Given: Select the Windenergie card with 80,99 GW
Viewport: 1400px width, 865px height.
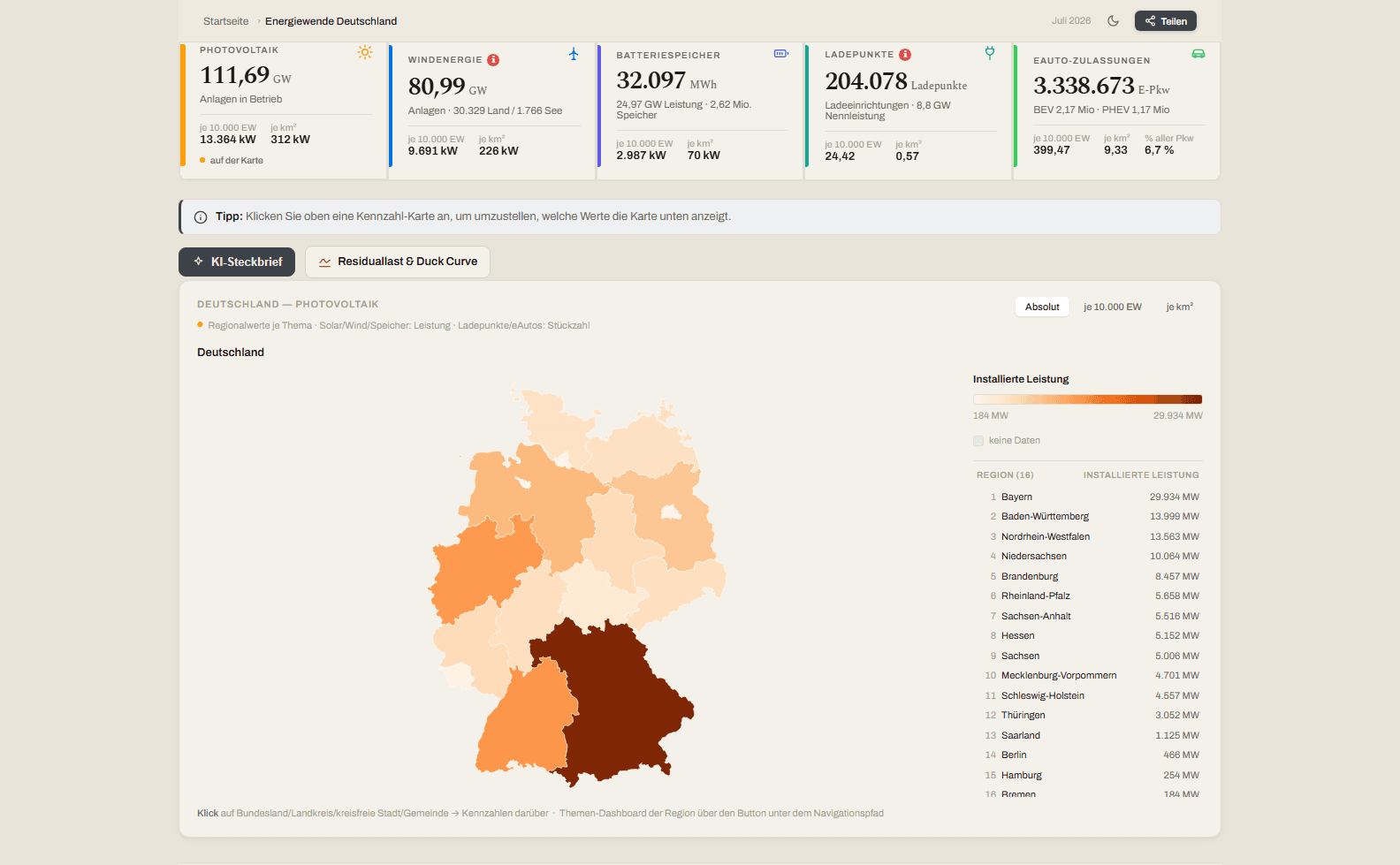Looking at the screenshot, I should tap(492, 110).
